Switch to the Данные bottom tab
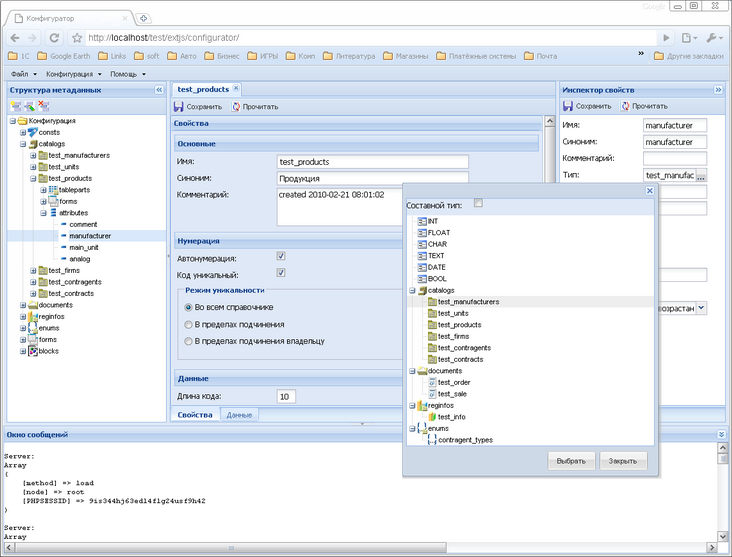 pyautogui.click(x=239, y=414)
